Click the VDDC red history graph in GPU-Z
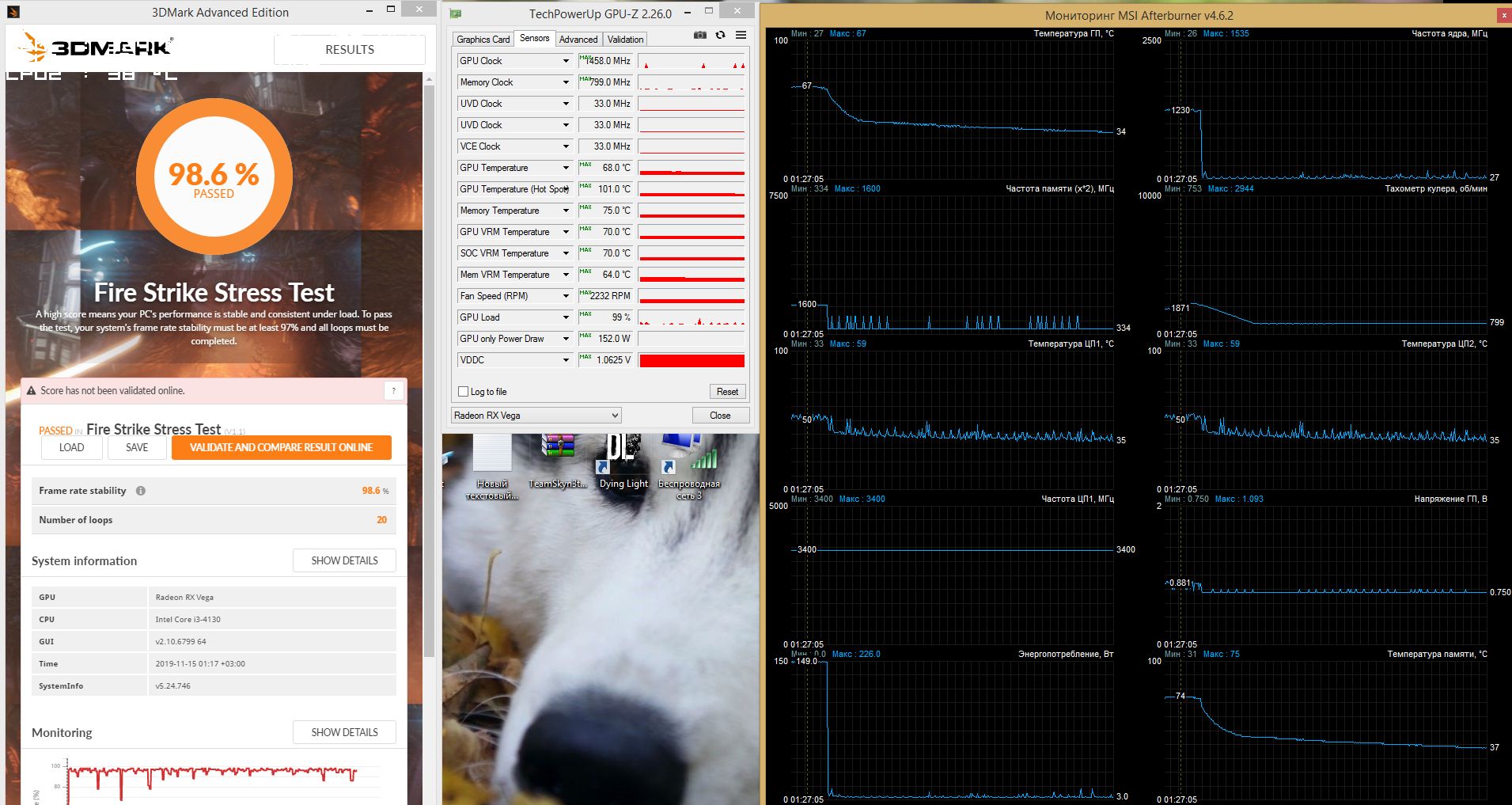The width and height of the screenshot is (1512, 805). (692, 360)
